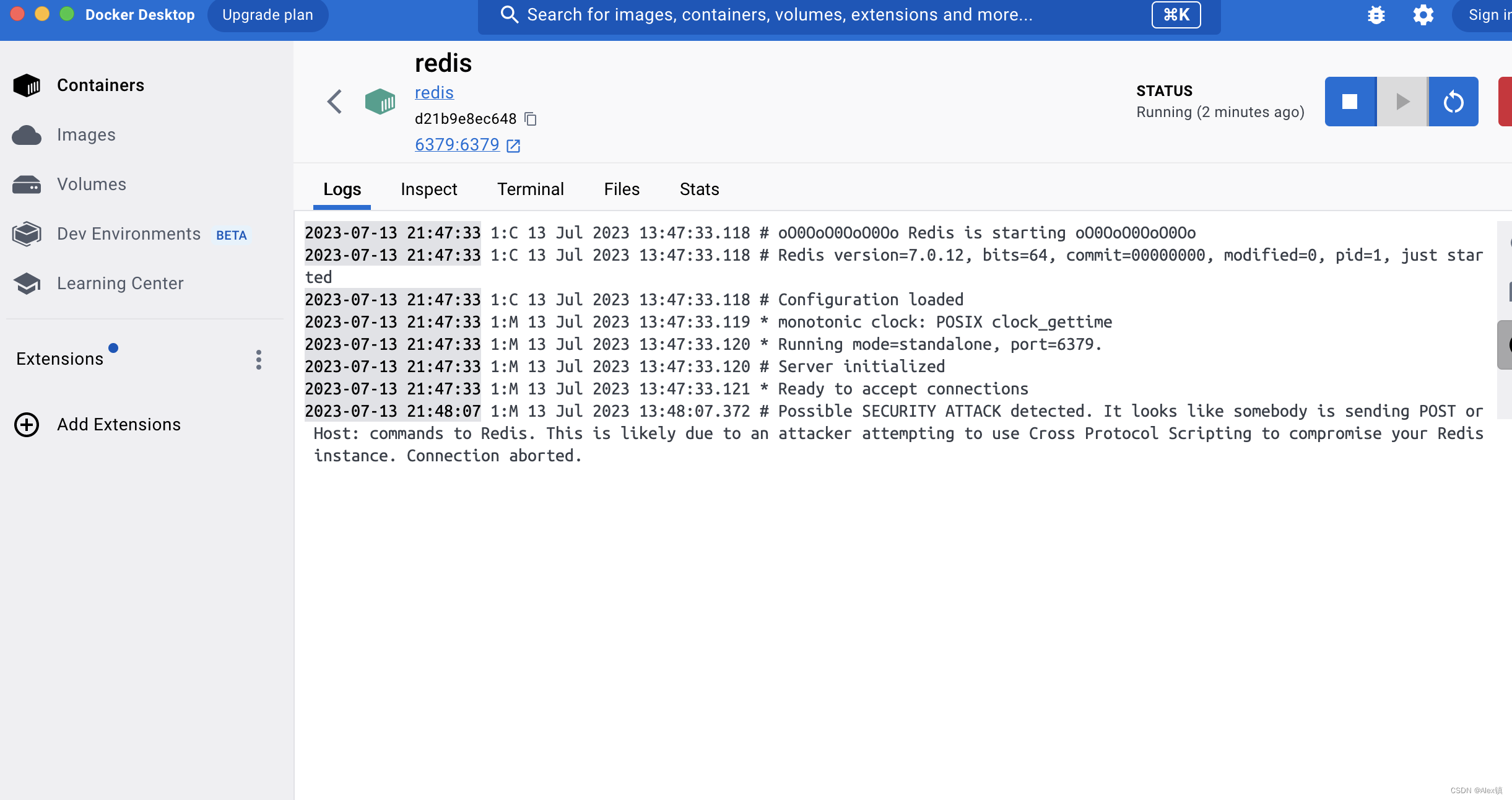
Task: Switch to the Terminal tab
Action: point(530,189)
